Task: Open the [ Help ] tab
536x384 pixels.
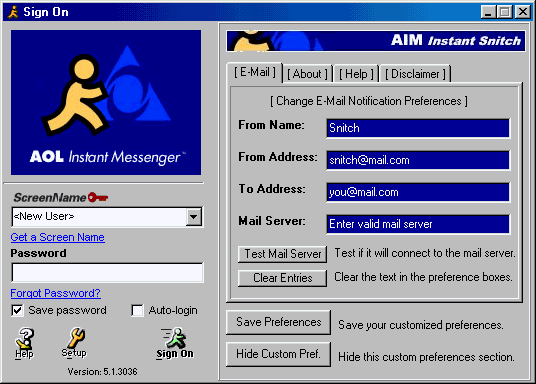Action: click(356, 74)
